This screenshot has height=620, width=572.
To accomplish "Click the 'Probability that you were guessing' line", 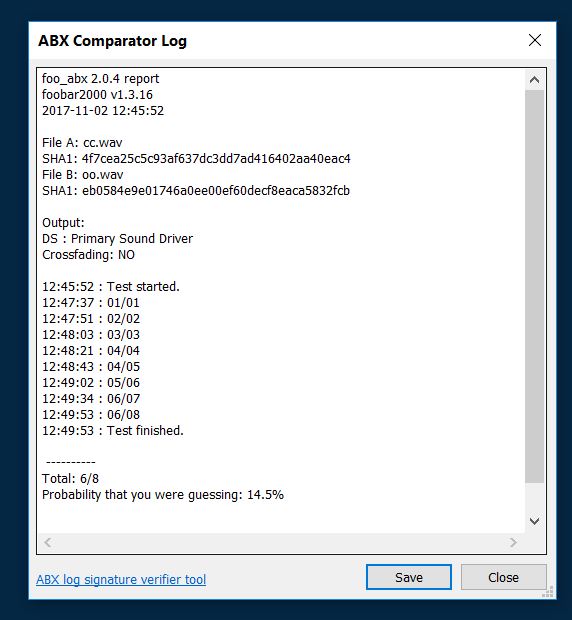I will (x=163, y=495).
